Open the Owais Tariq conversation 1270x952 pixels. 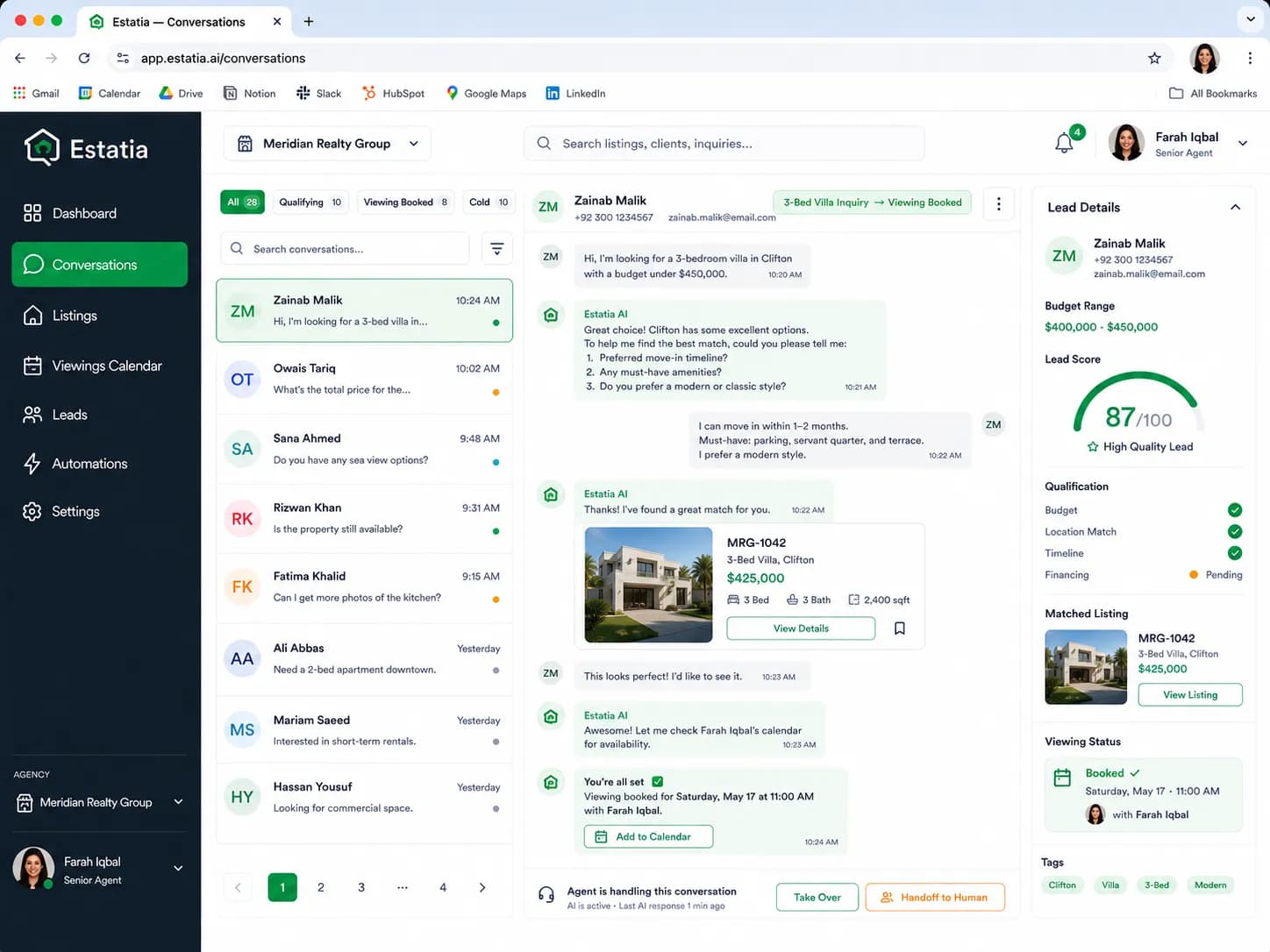click(365, 380)
